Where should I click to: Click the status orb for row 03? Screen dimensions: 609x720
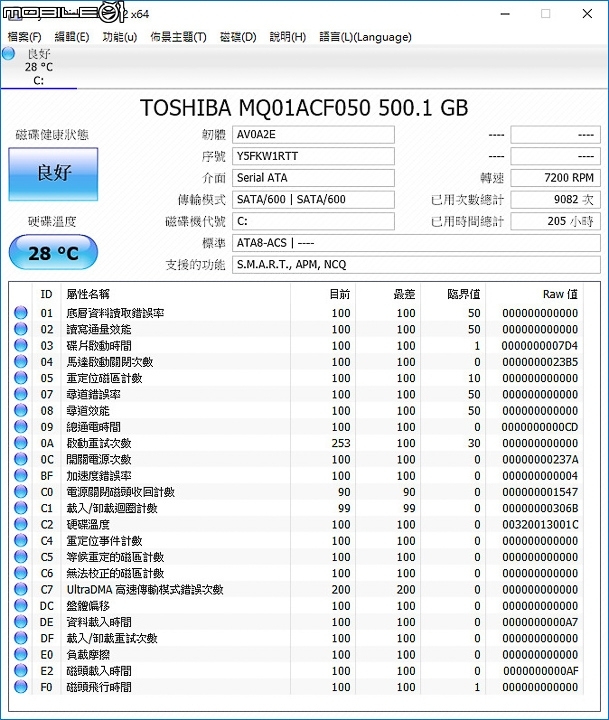pyautogui.click(x=21, y=345)
